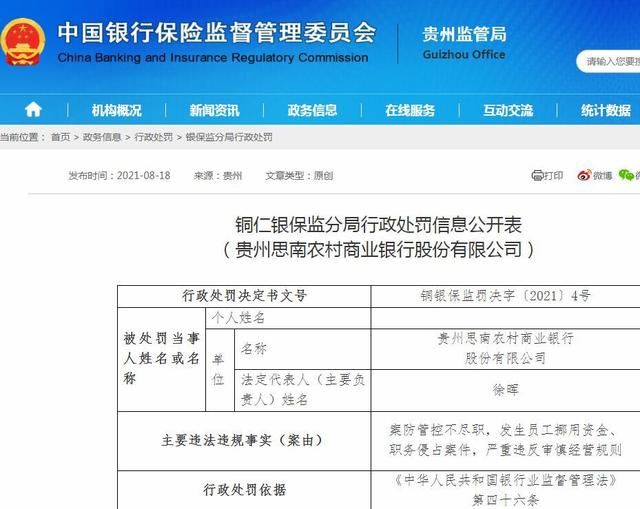The image size is (640, 509).
Task: Click the national emblem logo
Action: point(22,42)
